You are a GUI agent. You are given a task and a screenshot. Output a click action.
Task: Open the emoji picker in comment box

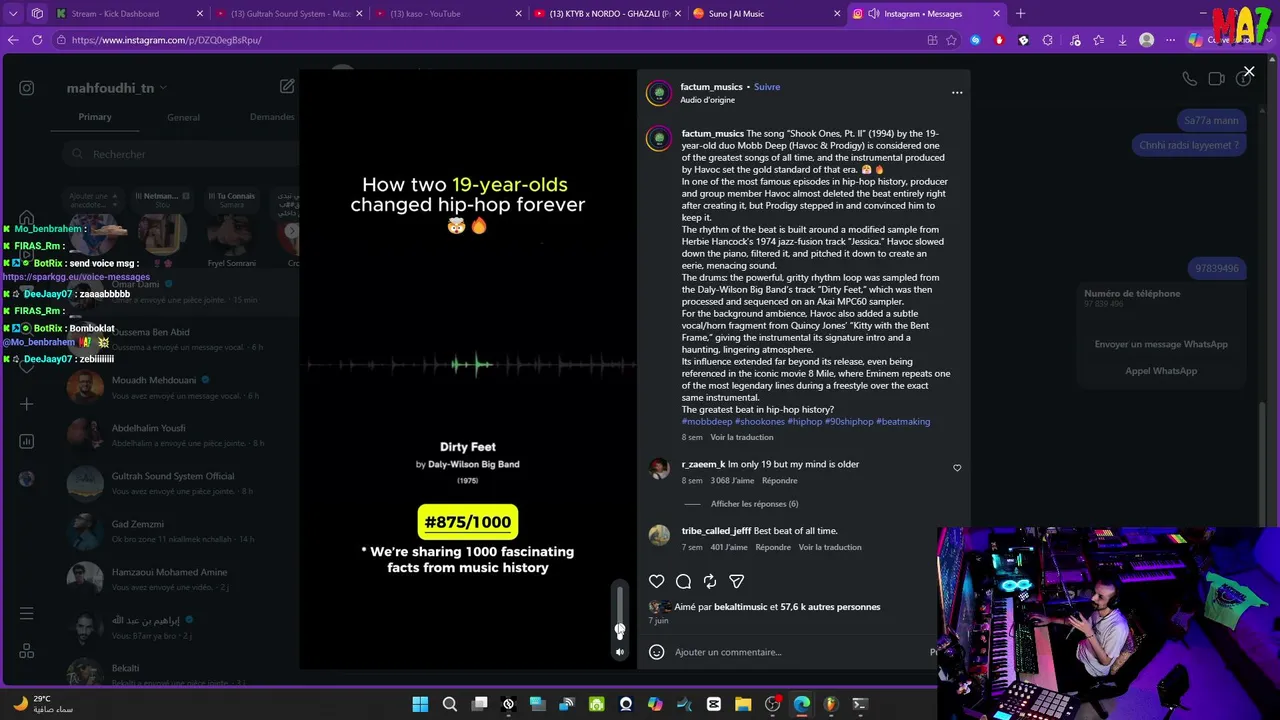[657, 652]
